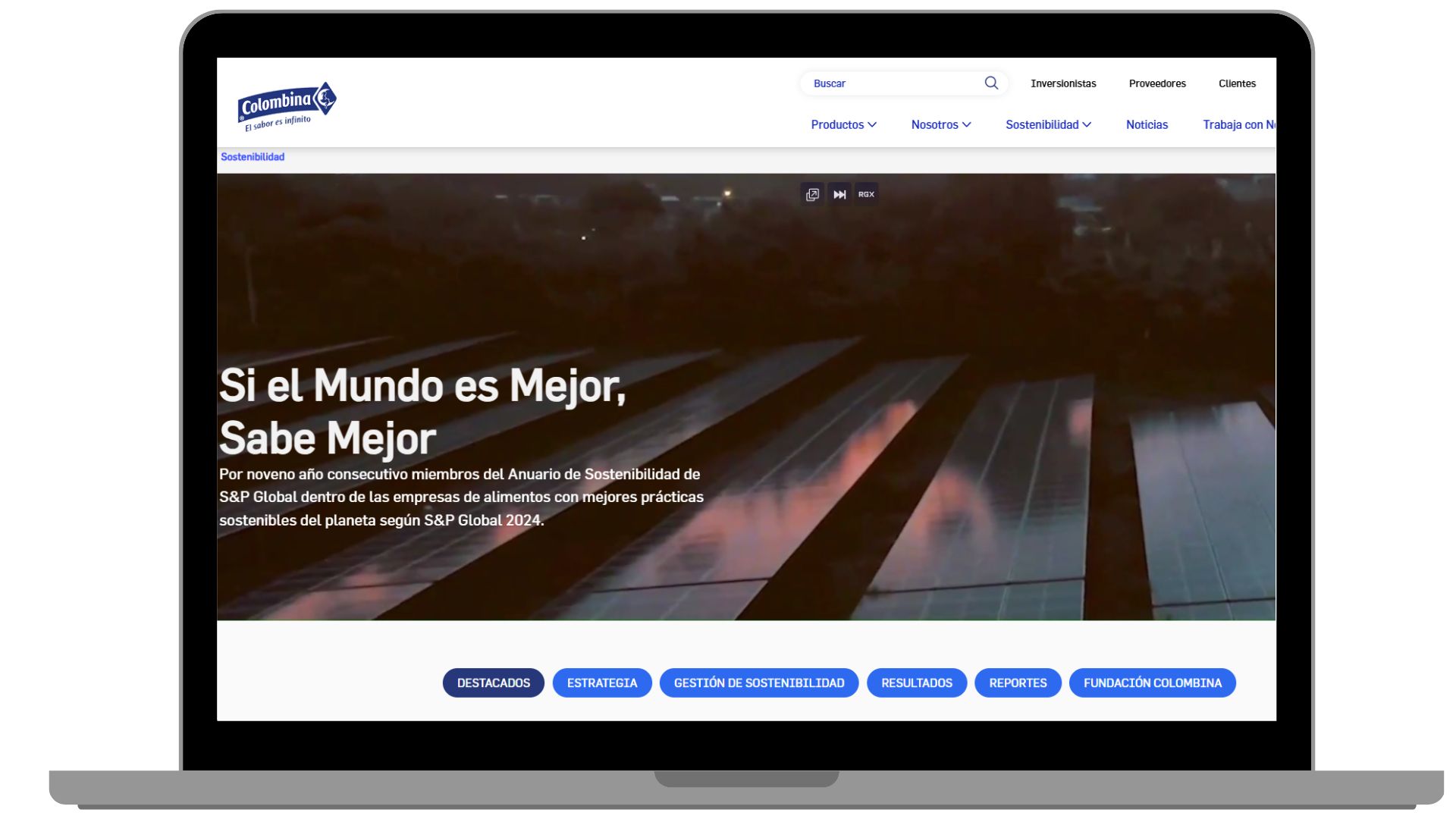Click the Sostenibilidad breadcrumb link
1456x819 pixels.
tap(253, 157)
